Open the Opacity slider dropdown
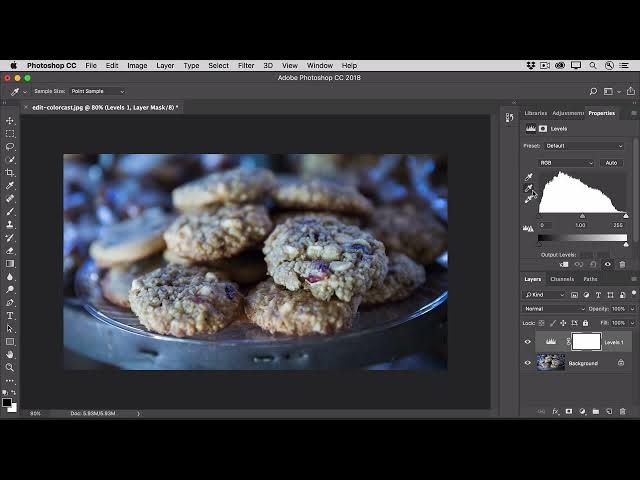The width and height of the screenshot is (640, 480). point(632,309)
